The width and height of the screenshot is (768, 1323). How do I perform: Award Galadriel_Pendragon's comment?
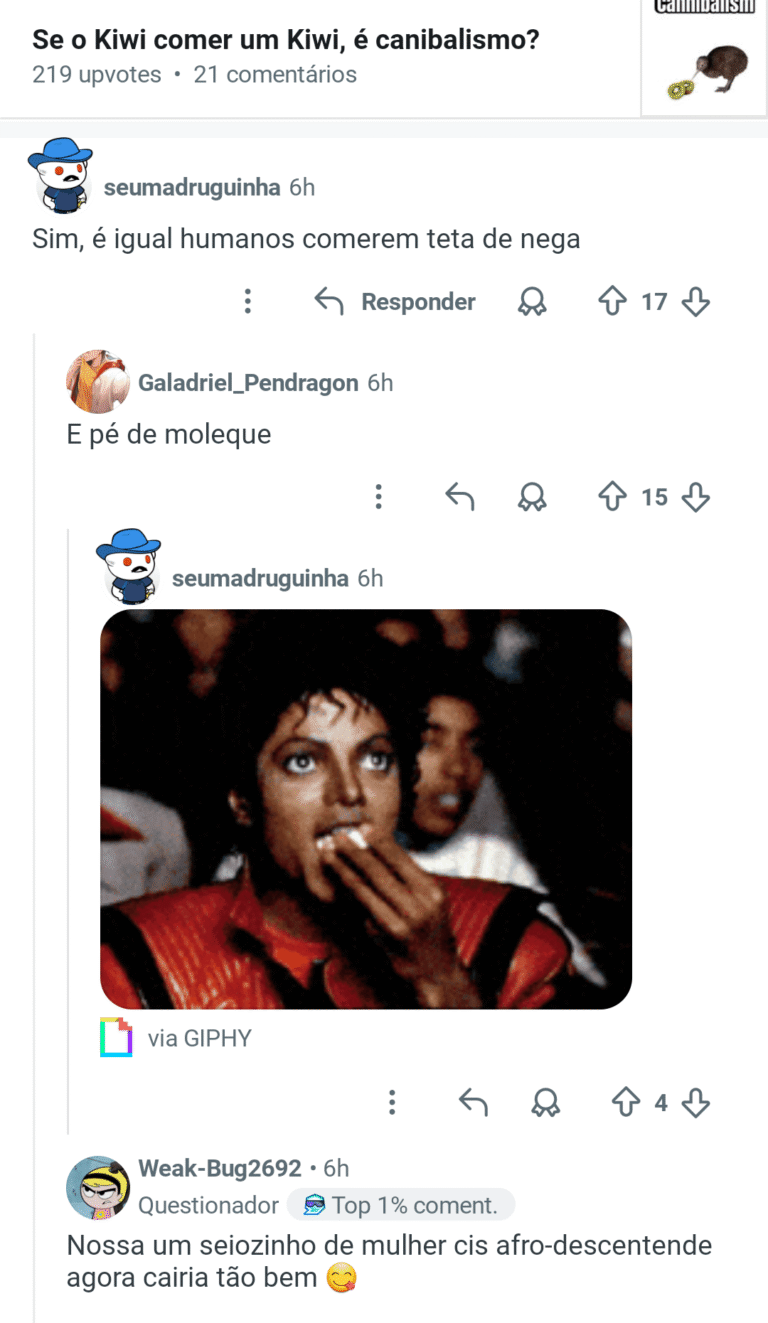tap(532, 496)
